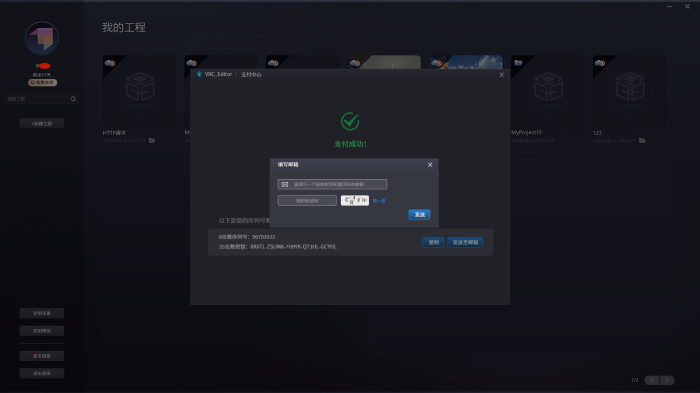The image size is (700, 393).
Task: Click the second button above sidebar divider
Action: tap(42, 331)
